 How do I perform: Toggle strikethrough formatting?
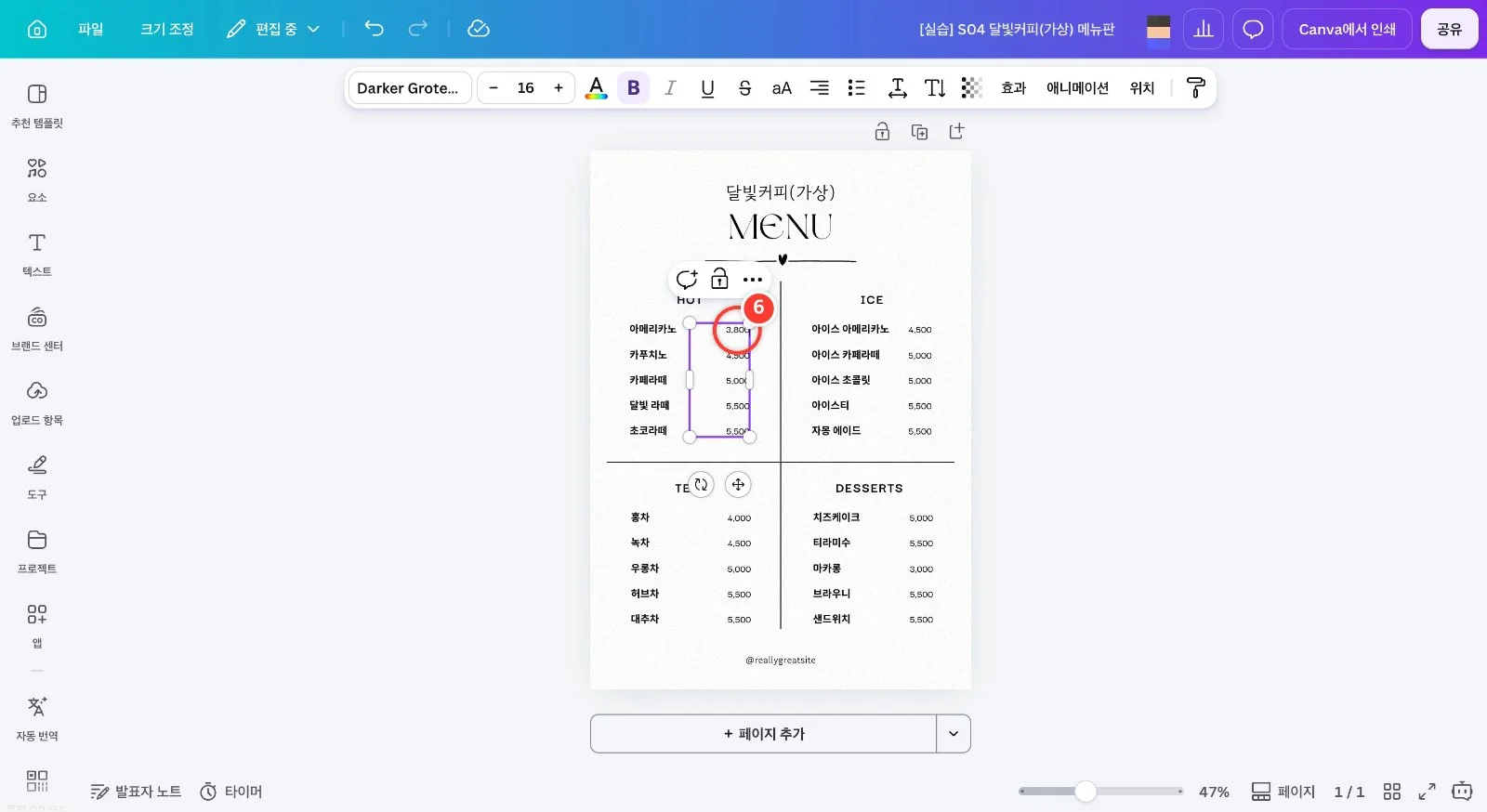744,88
